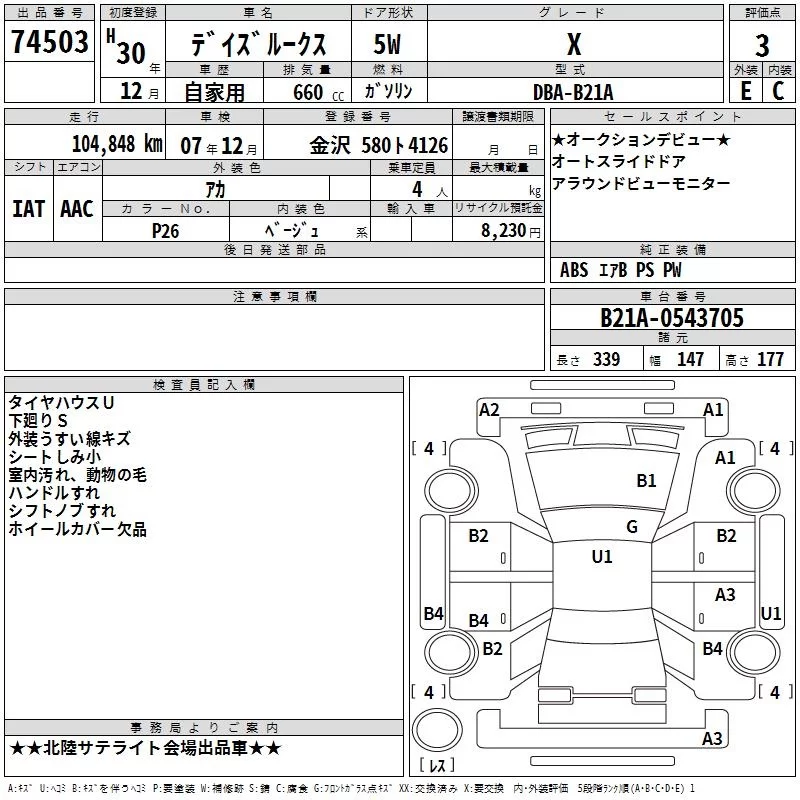The width and height of the screenshot is (800, 800).
Task: Click the 検査員記入欄 section header
Action: pos(204,385)
